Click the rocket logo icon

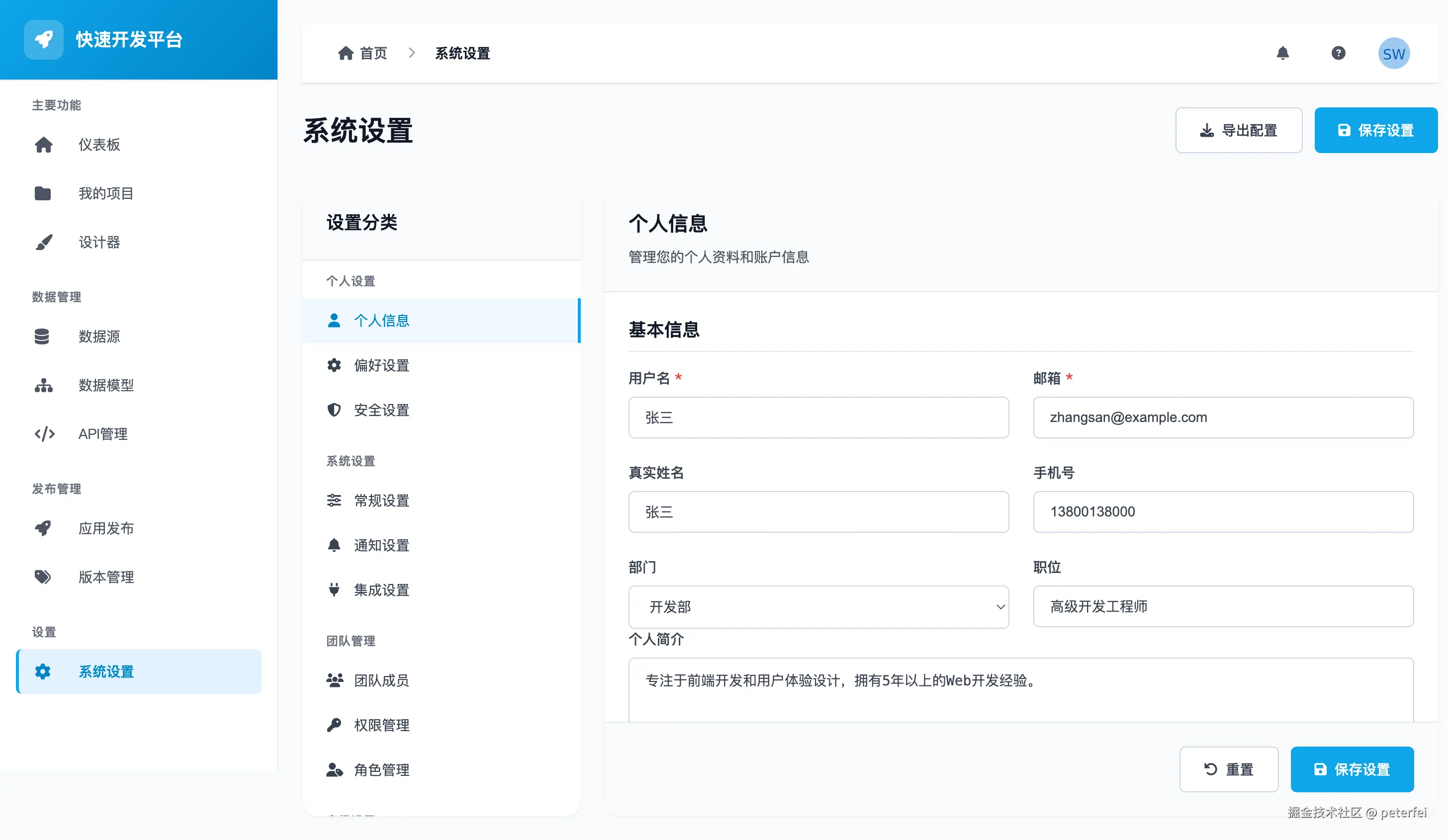pyautogui.click(x=44, y=40)
